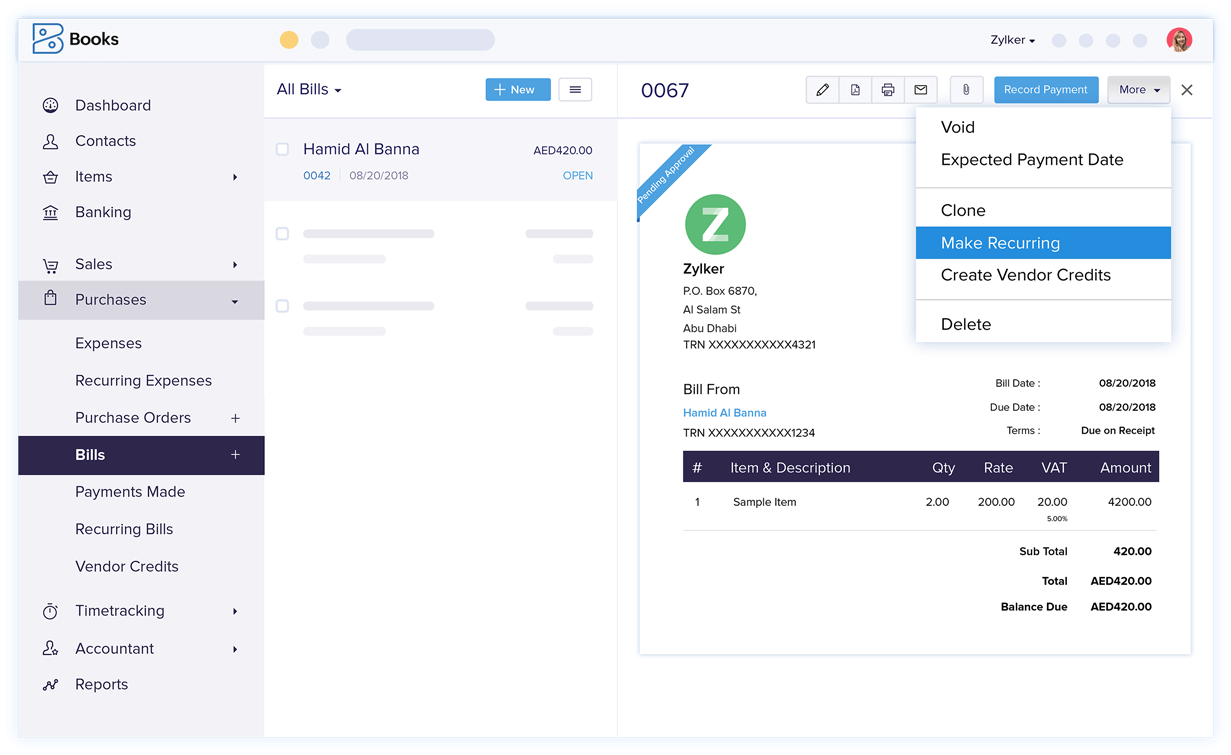Click the Due on Receipt terms value
Screen dimensions: 1231x755
coord(1118,431)
